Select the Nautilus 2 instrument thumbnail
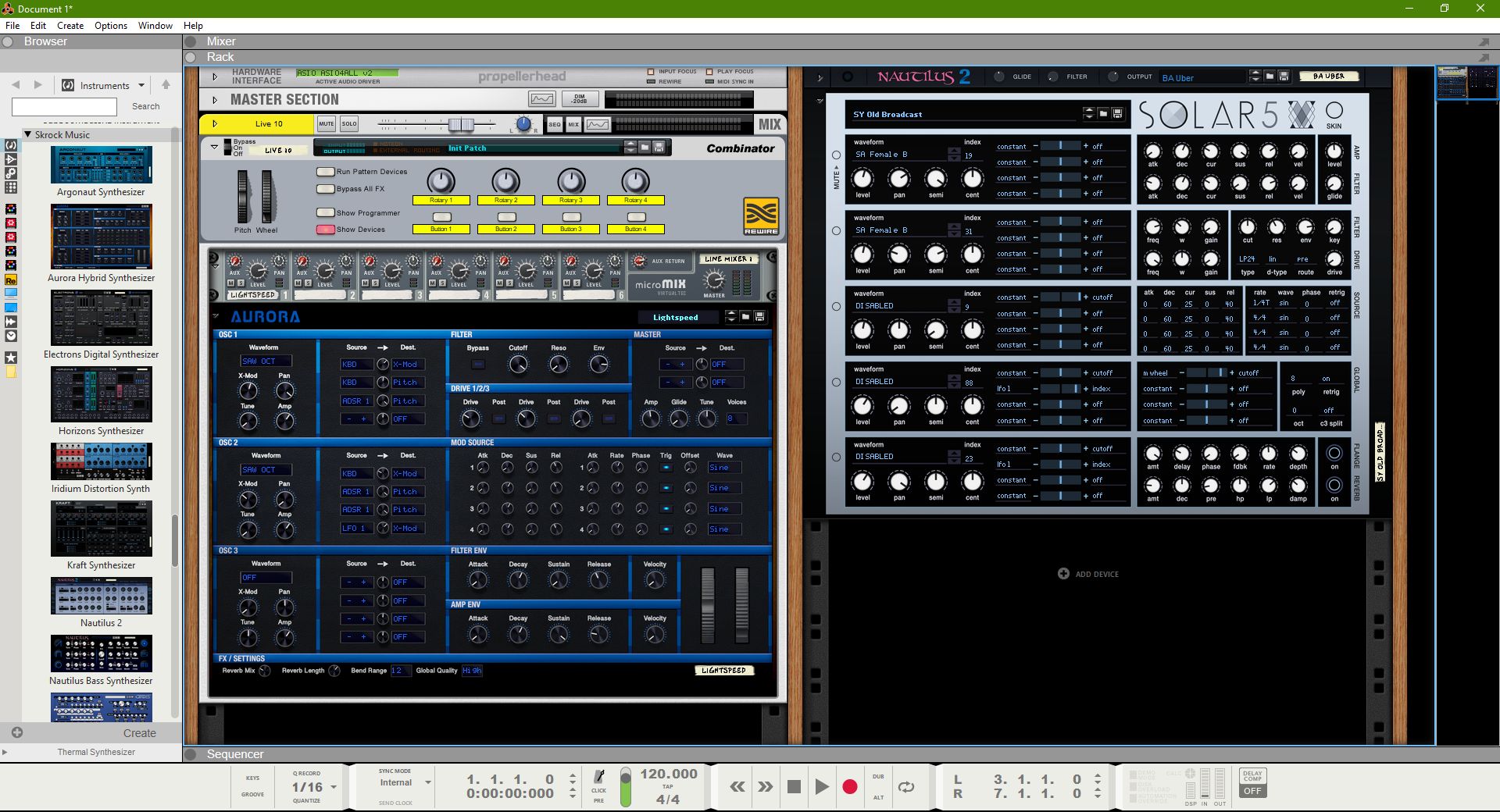Image resolution: width=1500 pixels, height=812 pixels. (102, 596)
